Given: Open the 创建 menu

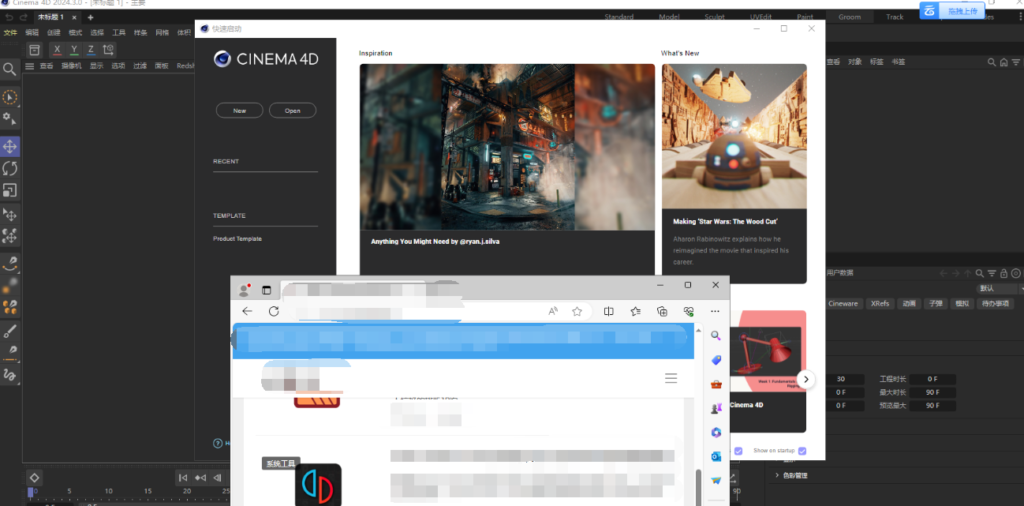Looking at the screenshot, I should point(54,33).
